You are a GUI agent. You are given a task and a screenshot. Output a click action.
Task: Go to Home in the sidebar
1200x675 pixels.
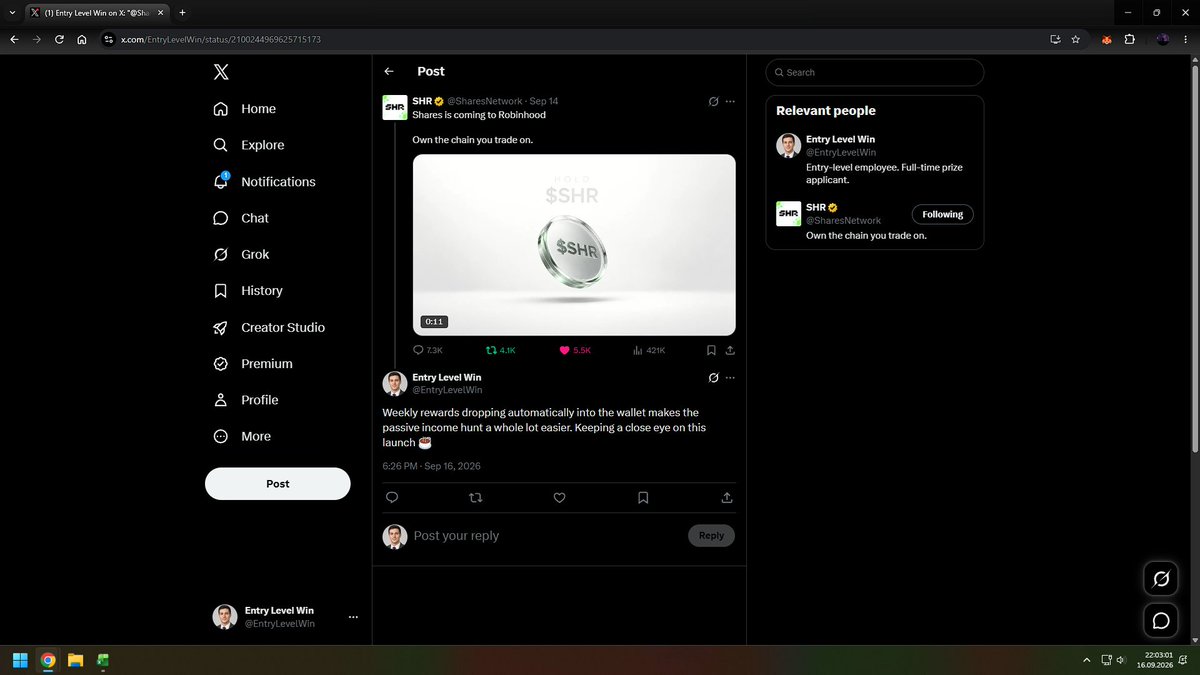(x=245, y=109)
